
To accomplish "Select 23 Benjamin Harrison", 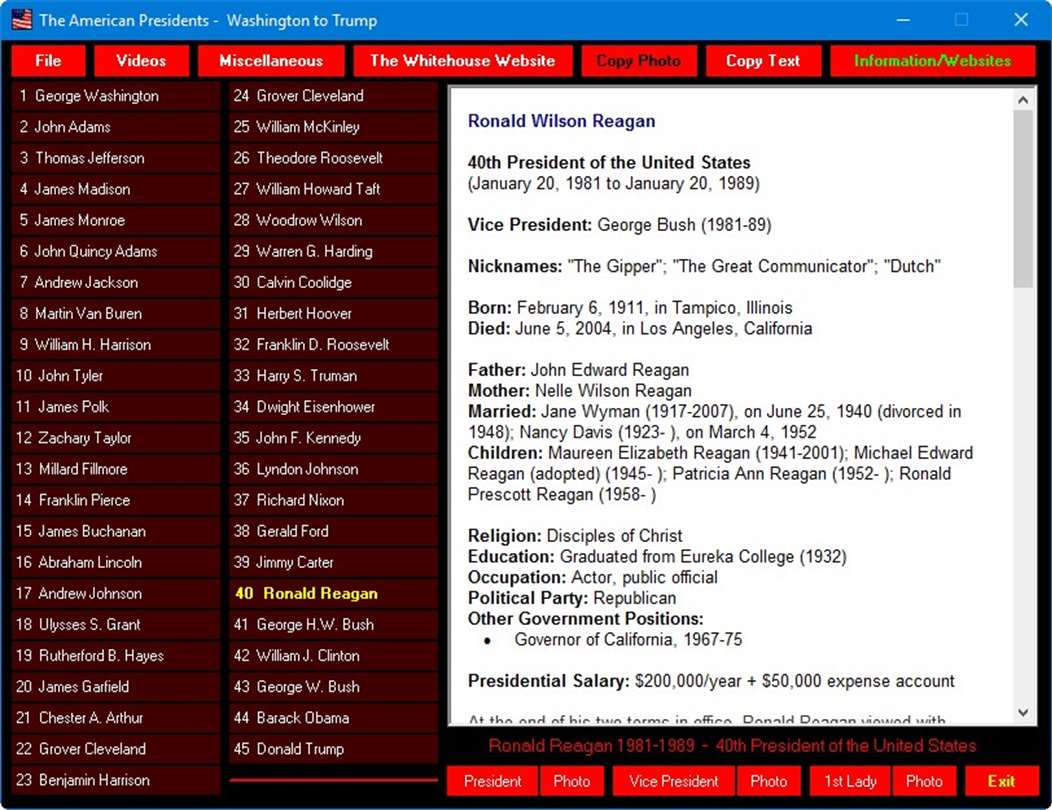I will pyautogui.click(x=116, y=780).
